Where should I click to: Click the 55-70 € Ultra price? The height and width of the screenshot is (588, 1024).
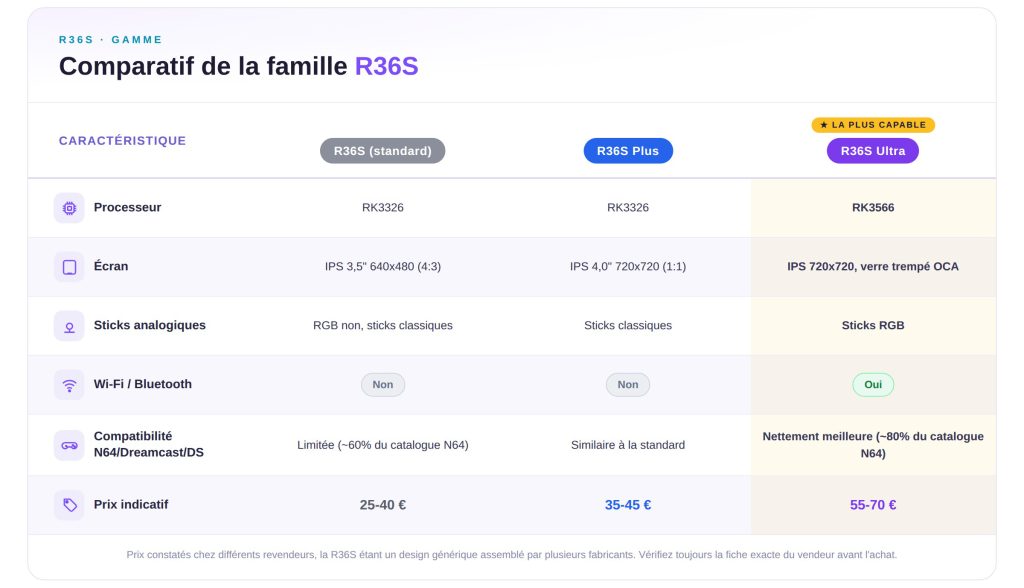873,505
